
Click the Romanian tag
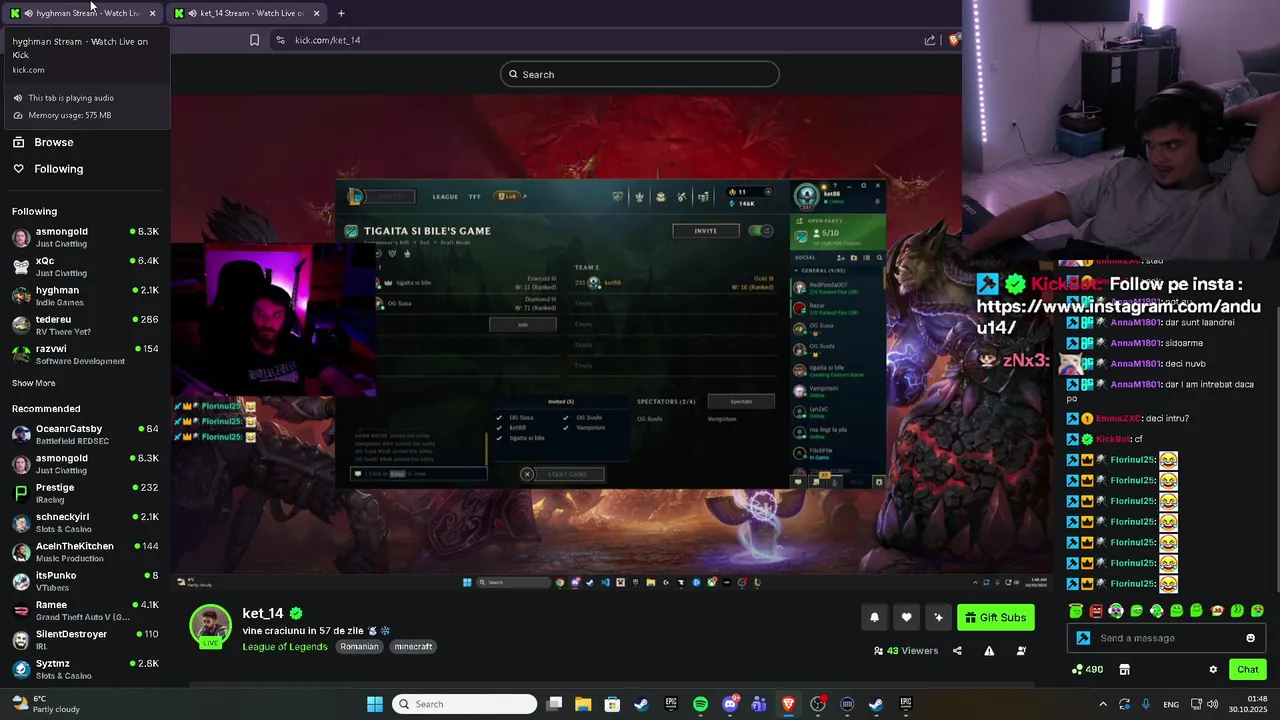359,647
